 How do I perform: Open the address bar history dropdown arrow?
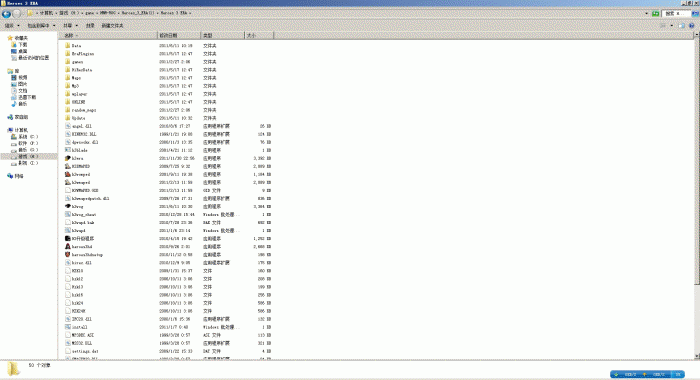coord(647,13)
